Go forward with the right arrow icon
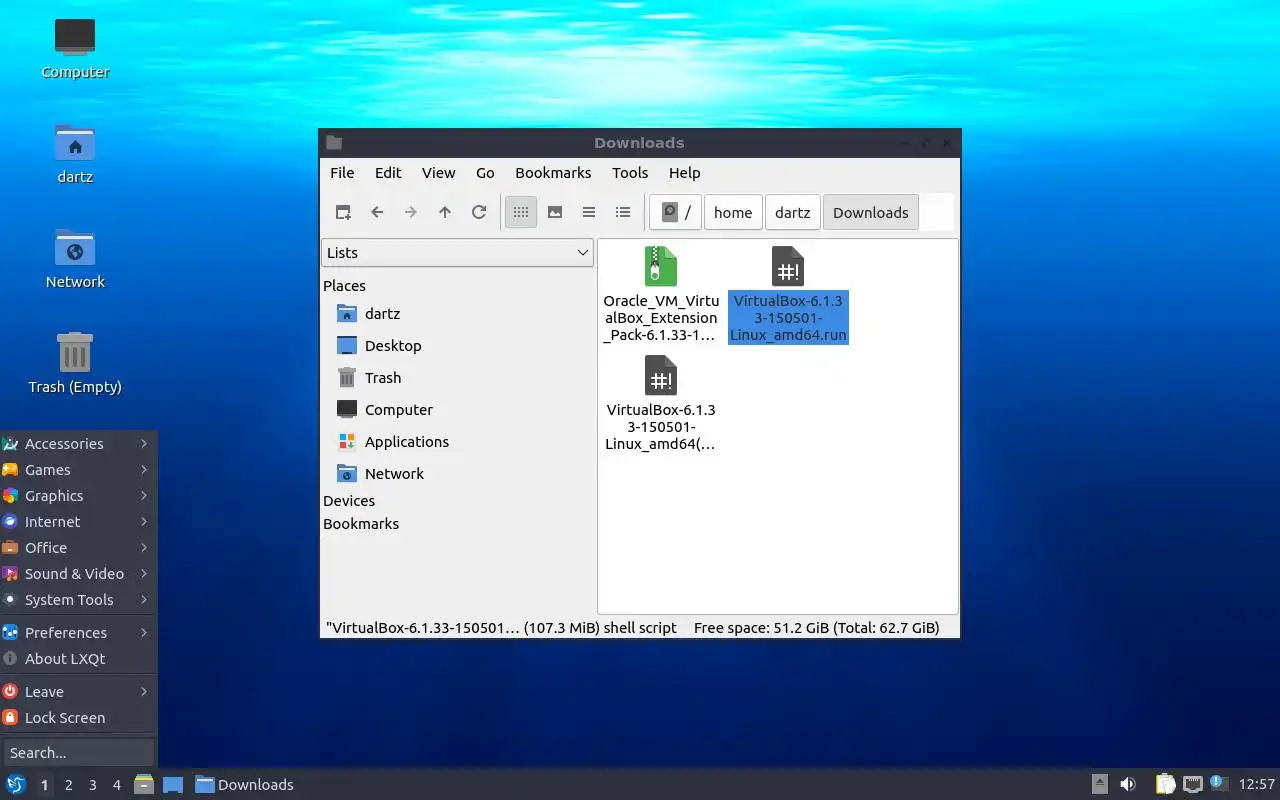The height and width of the screenshot is (800, 1280). [x=411, y=212]
